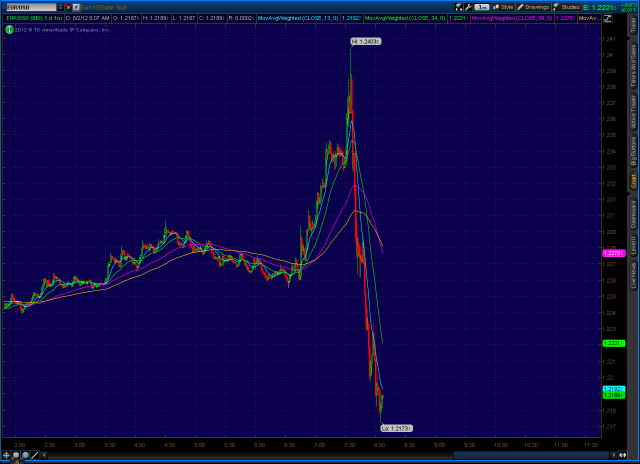
Task: Click the Hi: 1.2403 price bubble
Action: 366,41
